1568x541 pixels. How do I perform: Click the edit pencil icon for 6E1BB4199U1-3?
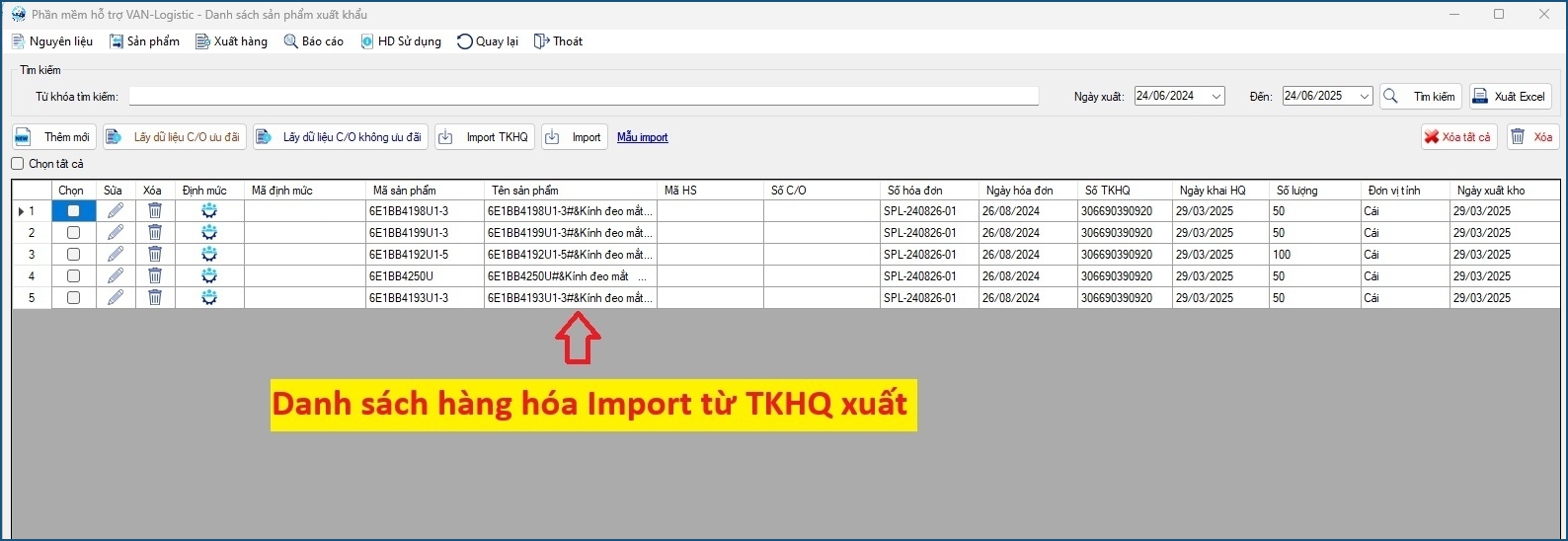tap(116, 232)
